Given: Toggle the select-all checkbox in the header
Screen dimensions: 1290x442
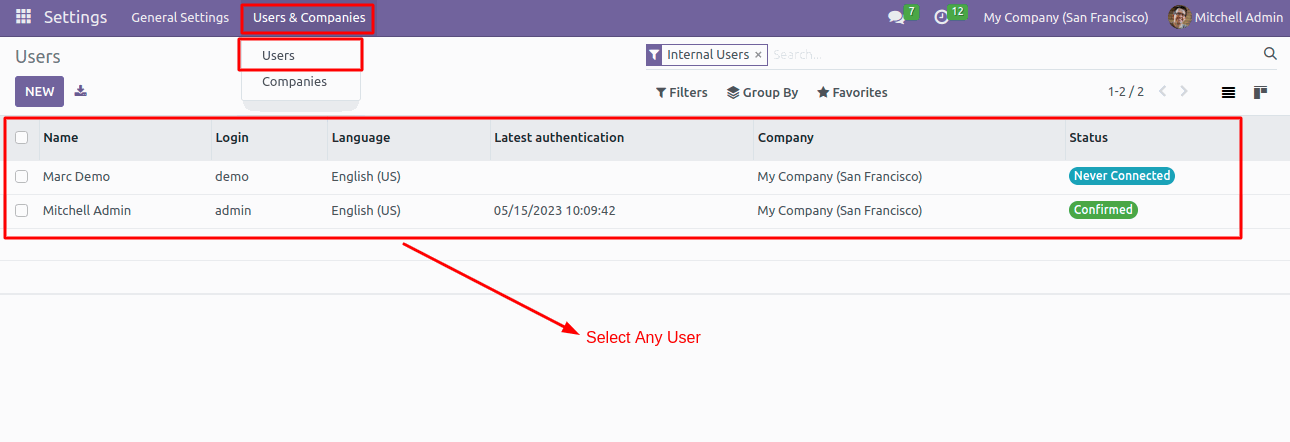Looking at the screenshot, I should [22, 138].
